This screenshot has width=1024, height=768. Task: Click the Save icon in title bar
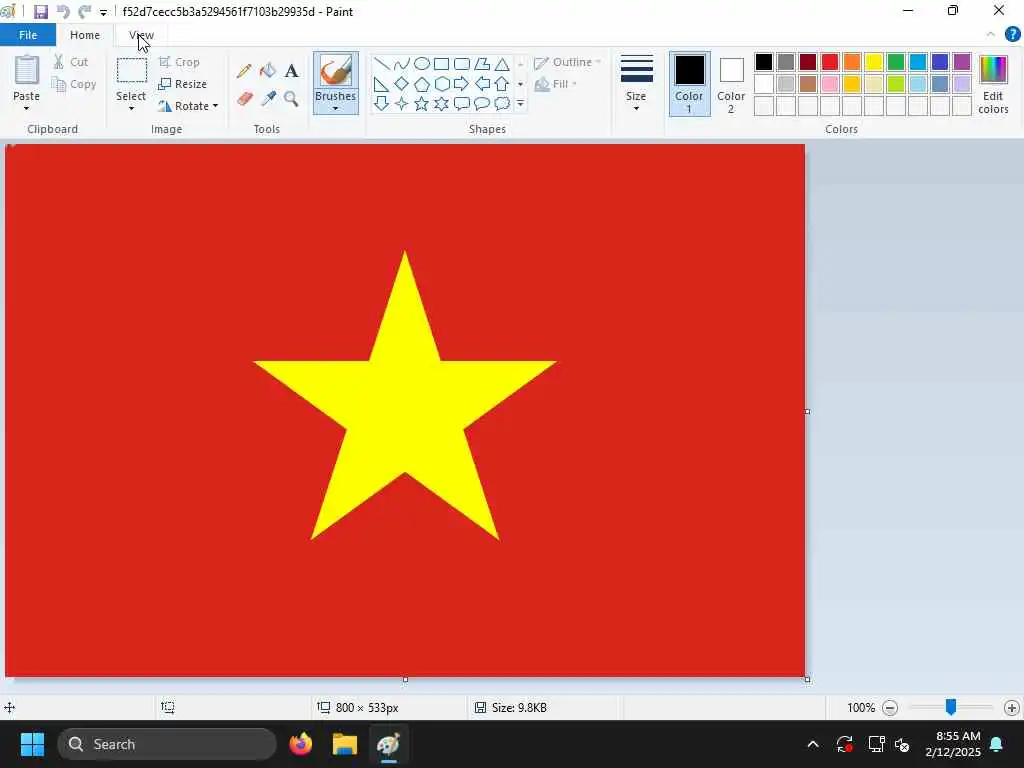[x=40, y=12]
